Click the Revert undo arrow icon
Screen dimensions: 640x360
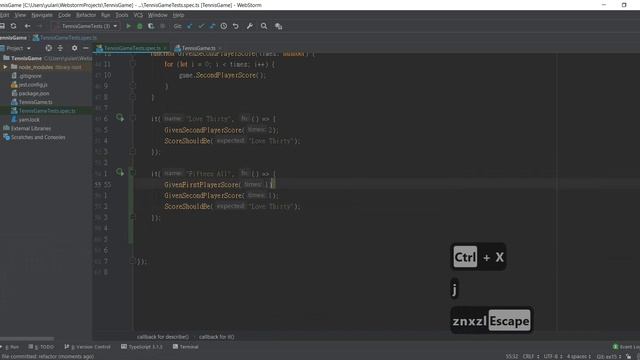coord(236,26)
